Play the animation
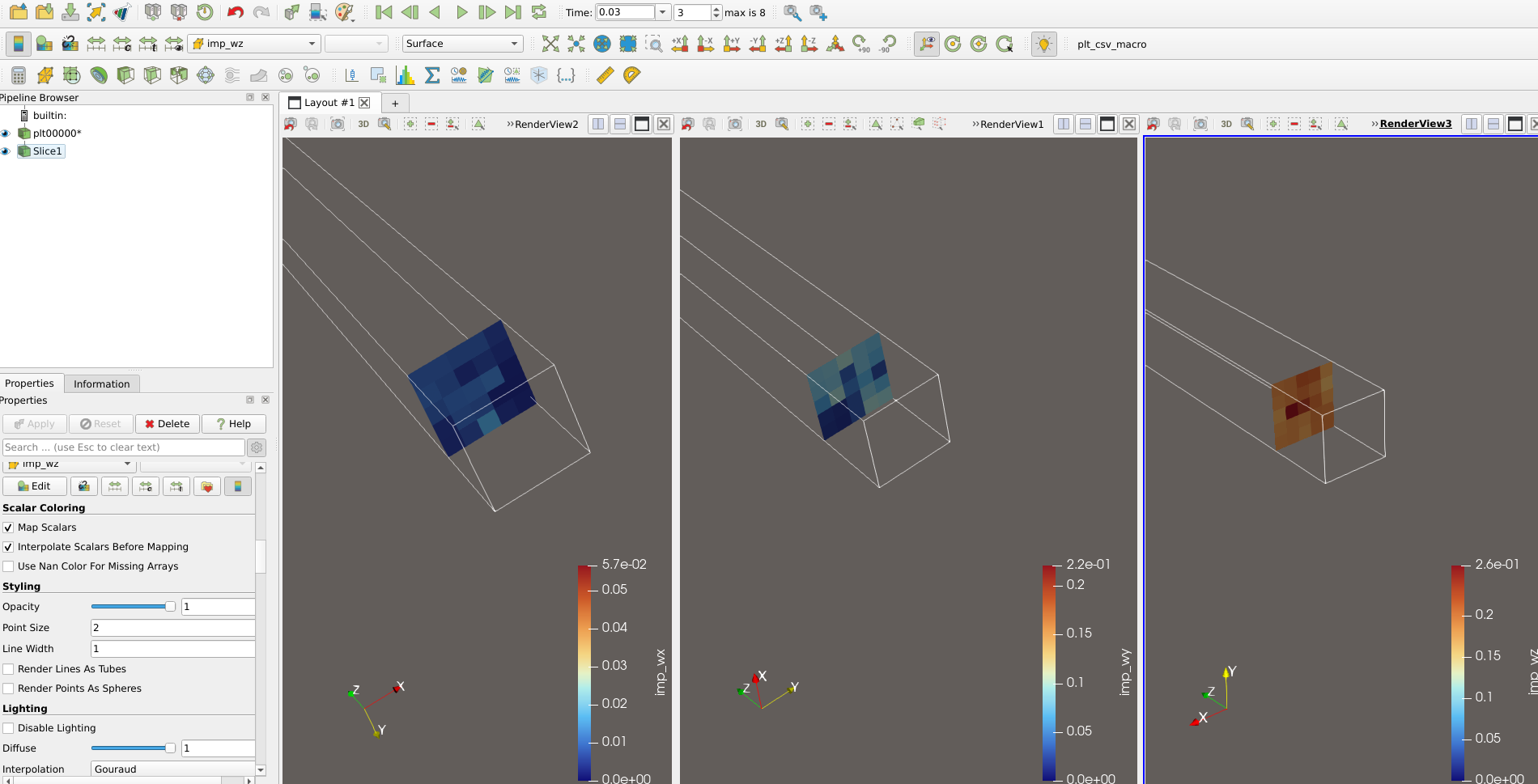 pos(461,12)
